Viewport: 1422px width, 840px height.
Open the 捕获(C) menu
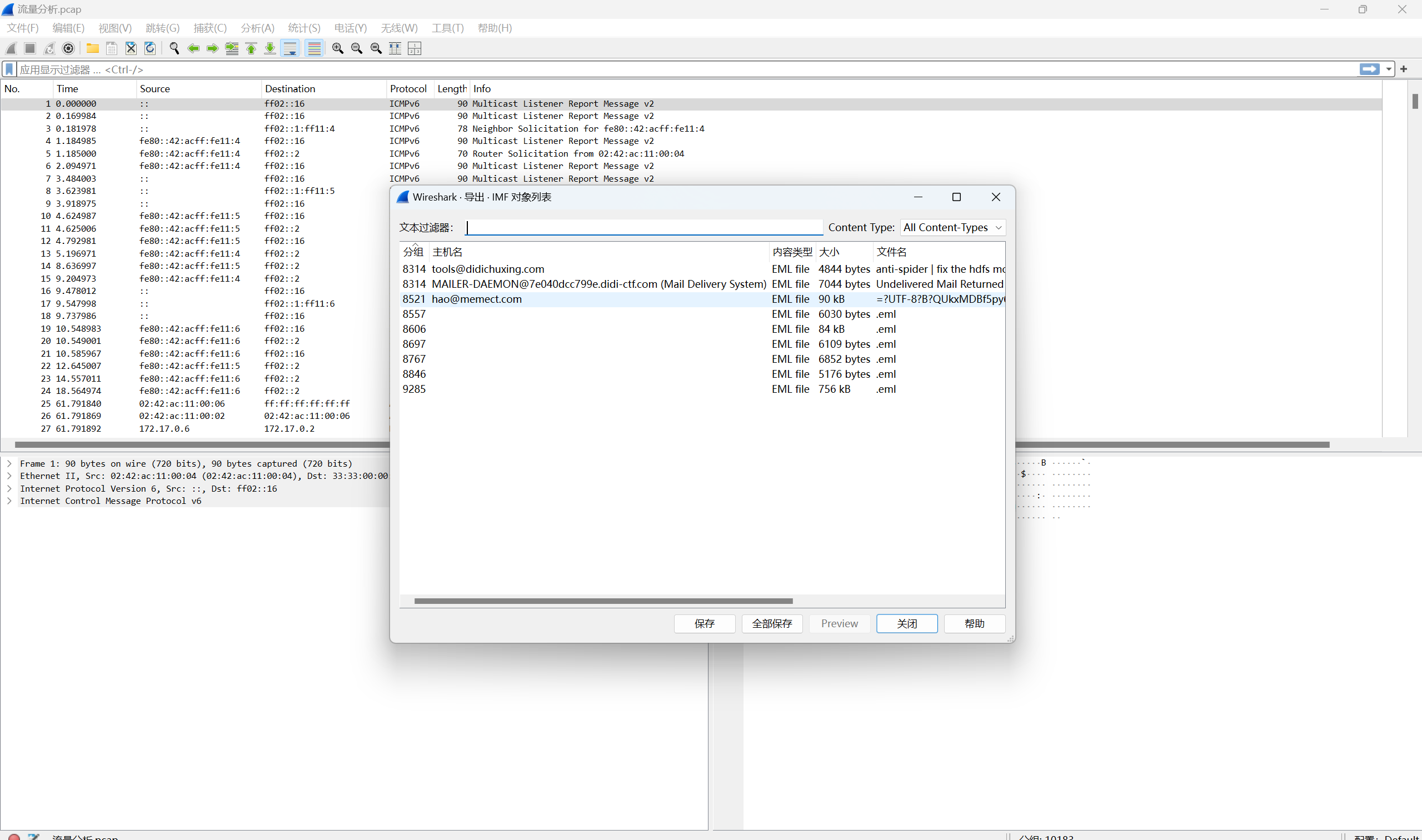(x=210, y=28)
